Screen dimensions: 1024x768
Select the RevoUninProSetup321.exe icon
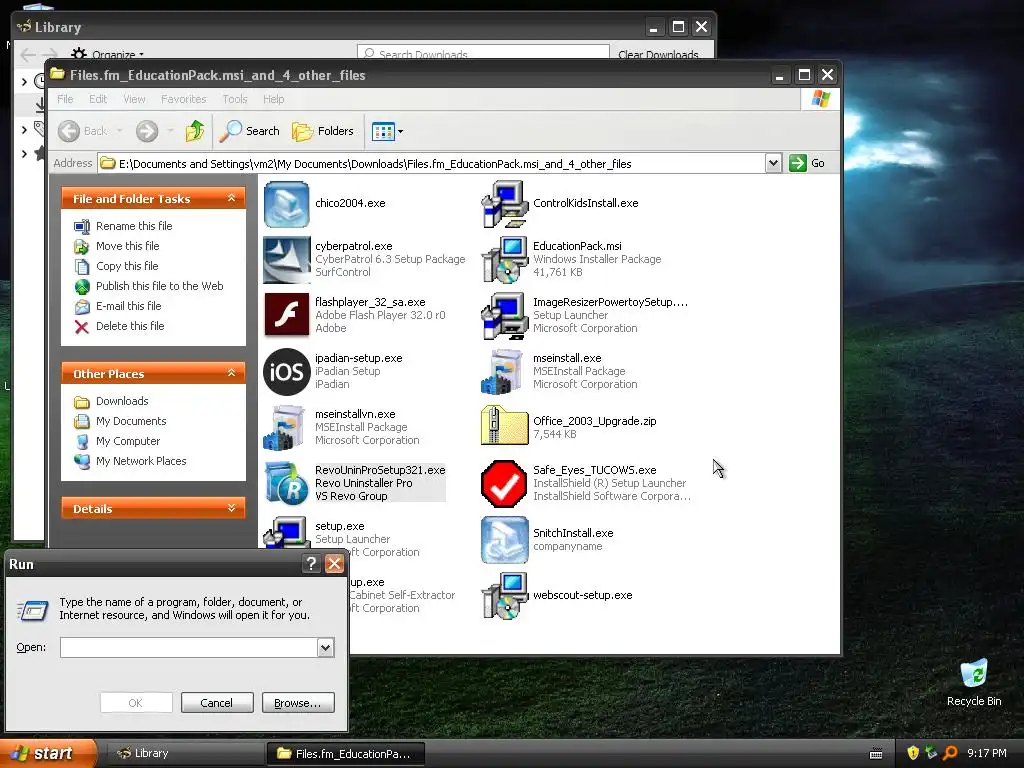coord(286,483)
